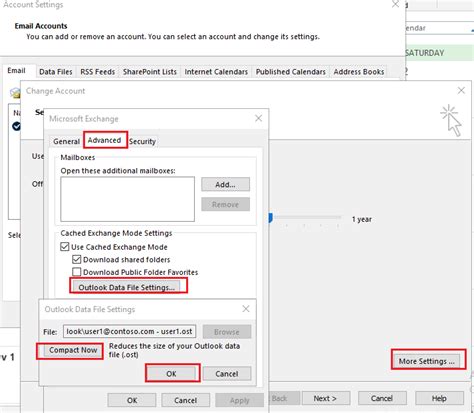Screen dimensions: 474x413
Task: Enable Download Public Folder Favorites
Action: pyautogui.click(x=77, y=272)
